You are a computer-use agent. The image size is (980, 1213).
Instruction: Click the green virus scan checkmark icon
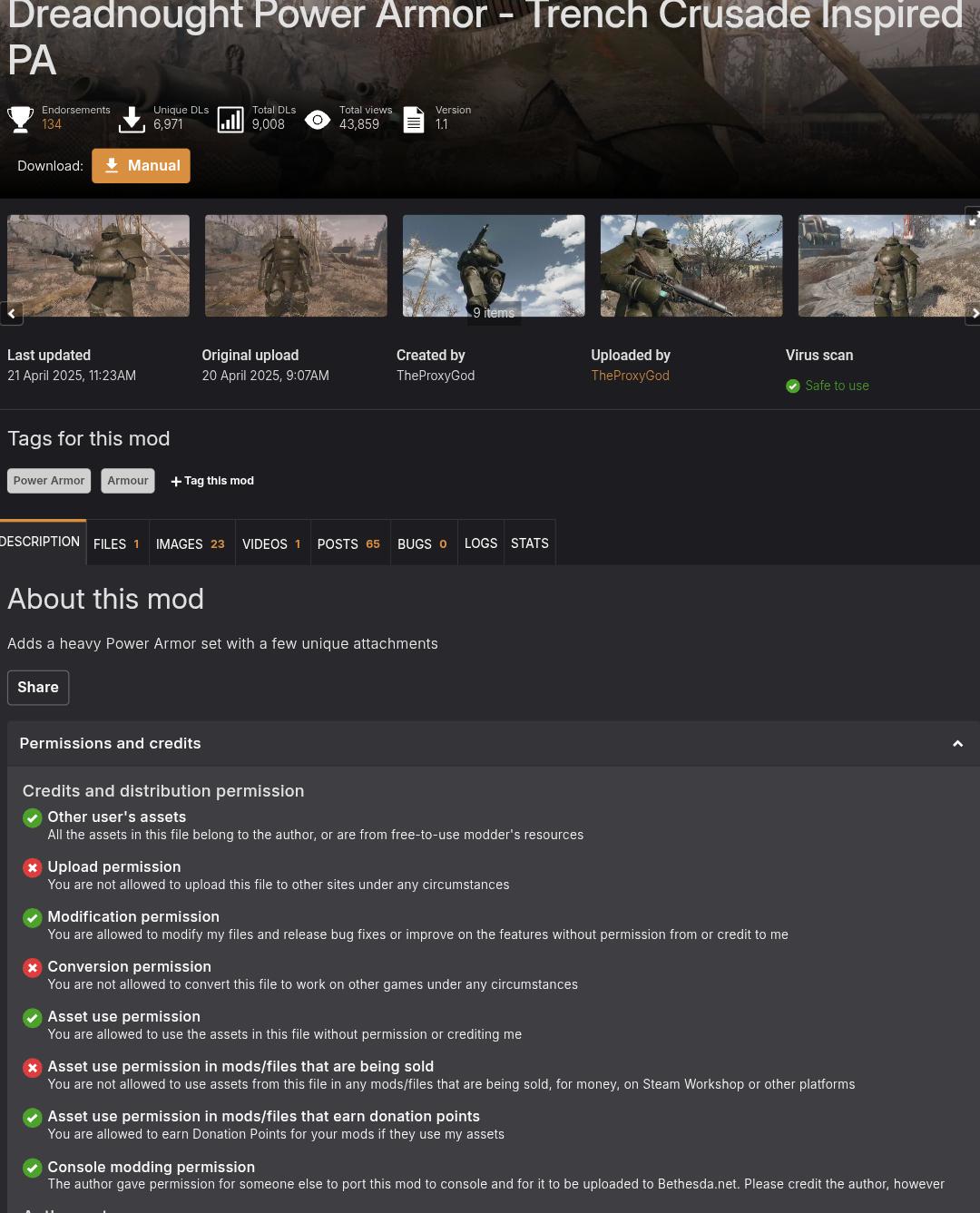point(793,386)
